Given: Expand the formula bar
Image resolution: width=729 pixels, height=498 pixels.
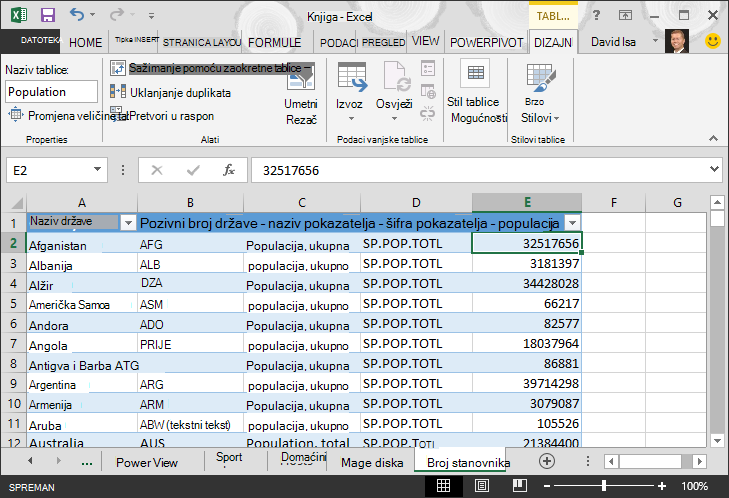Looking at the screenshot, I should pos(714,170).
